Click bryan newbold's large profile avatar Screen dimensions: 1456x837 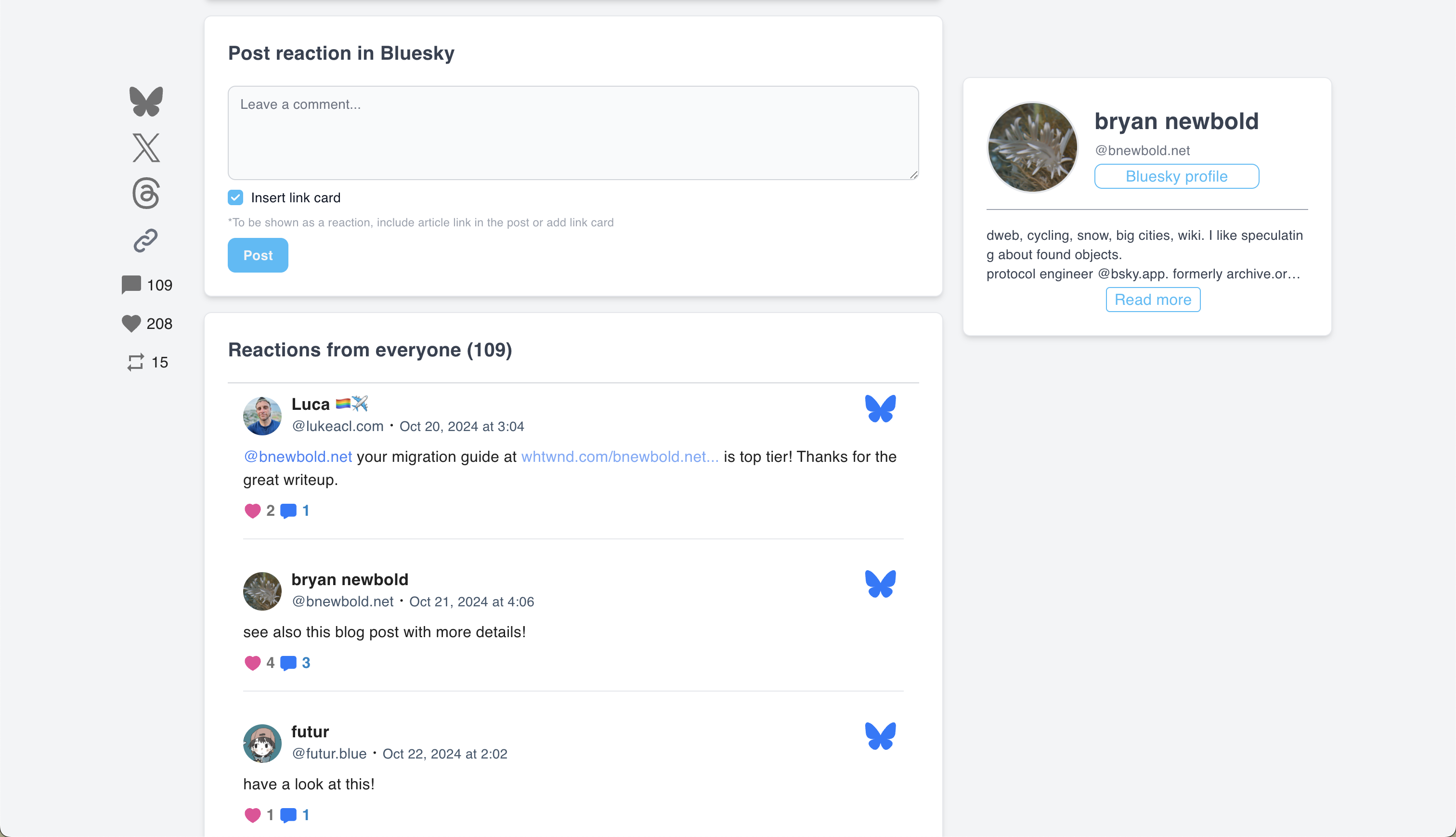point(1032,147)
